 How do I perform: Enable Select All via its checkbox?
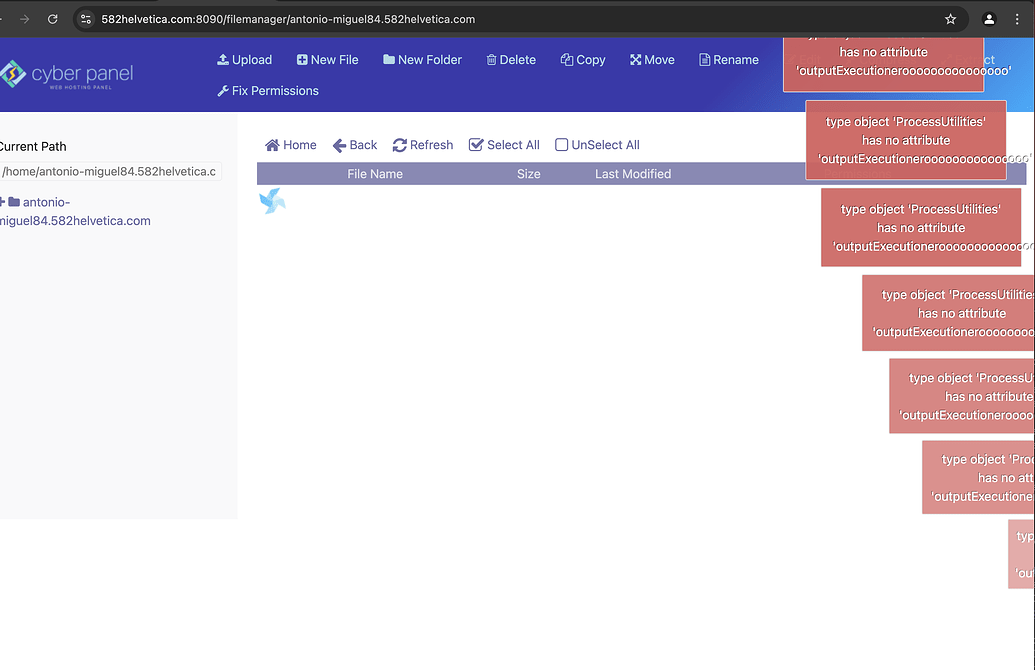coord(476,145)
